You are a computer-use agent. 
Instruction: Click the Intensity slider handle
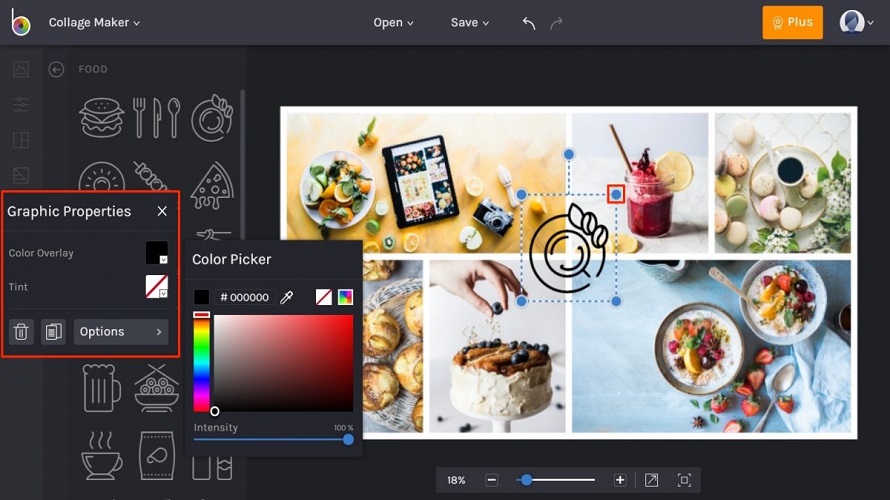coord(348,439)
